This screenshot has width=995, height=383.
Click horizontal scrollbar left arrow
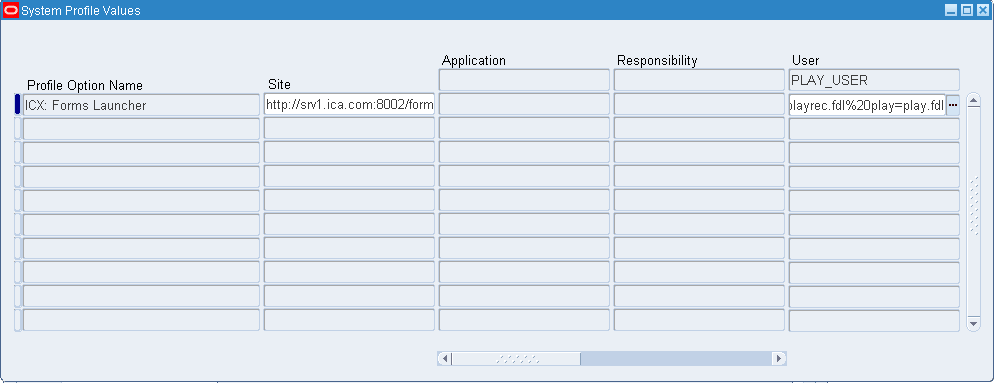point(445,359)
